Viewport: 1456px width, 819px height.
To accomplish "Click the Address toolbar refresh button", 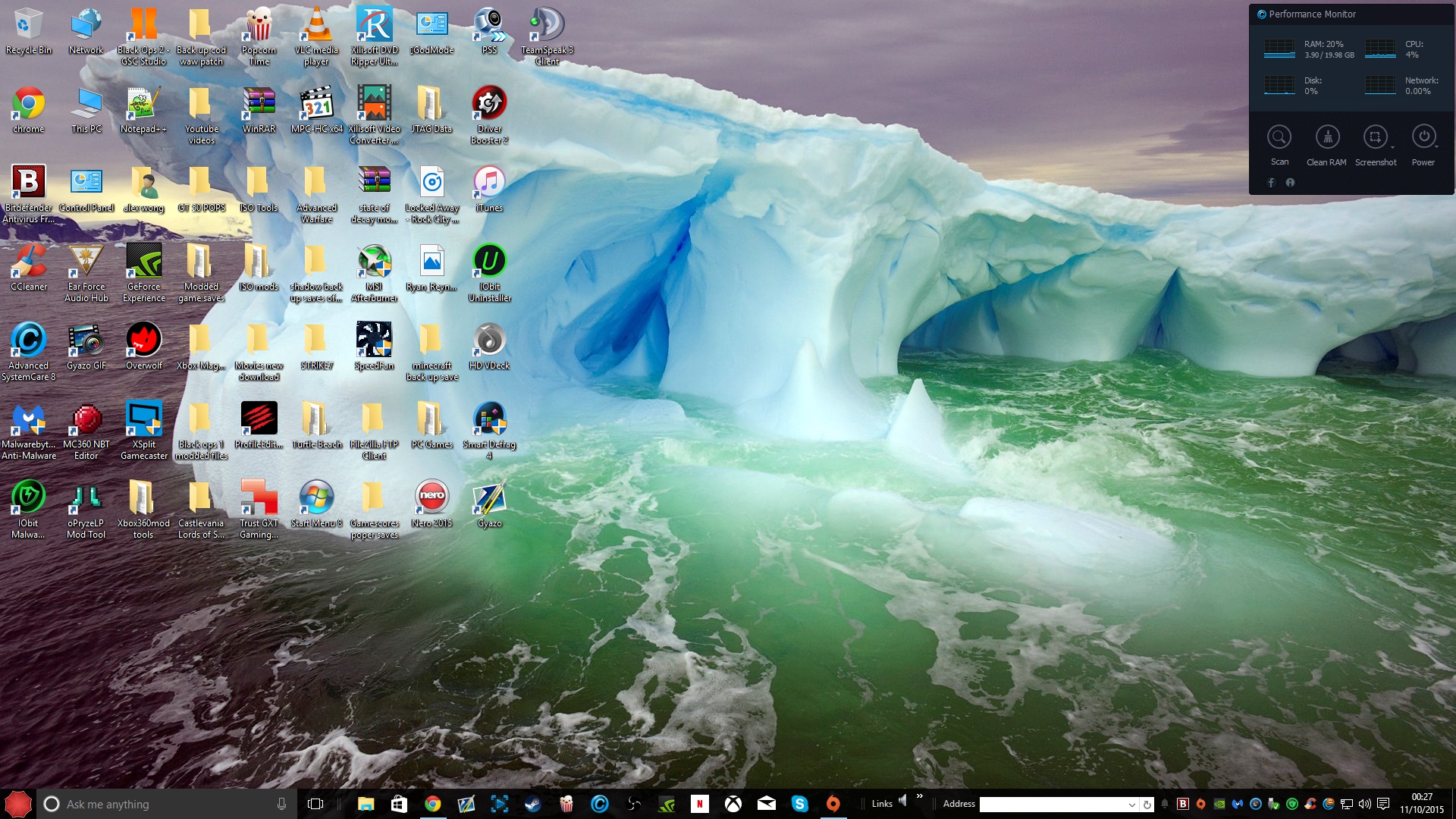I will pos(1147,805).
